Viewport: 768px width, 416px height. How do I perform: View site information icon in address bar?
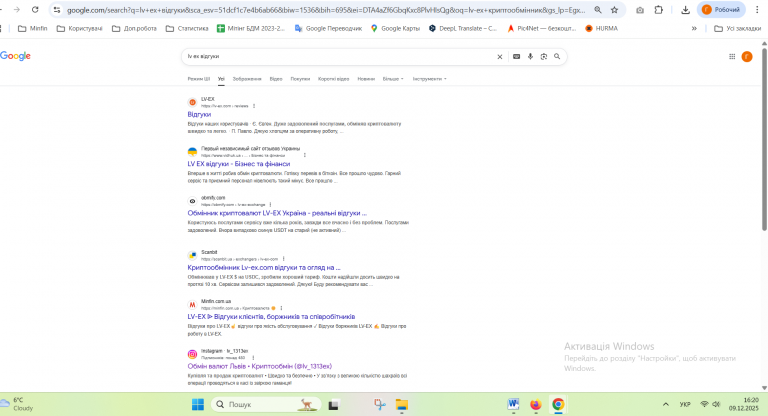(57, 10)
